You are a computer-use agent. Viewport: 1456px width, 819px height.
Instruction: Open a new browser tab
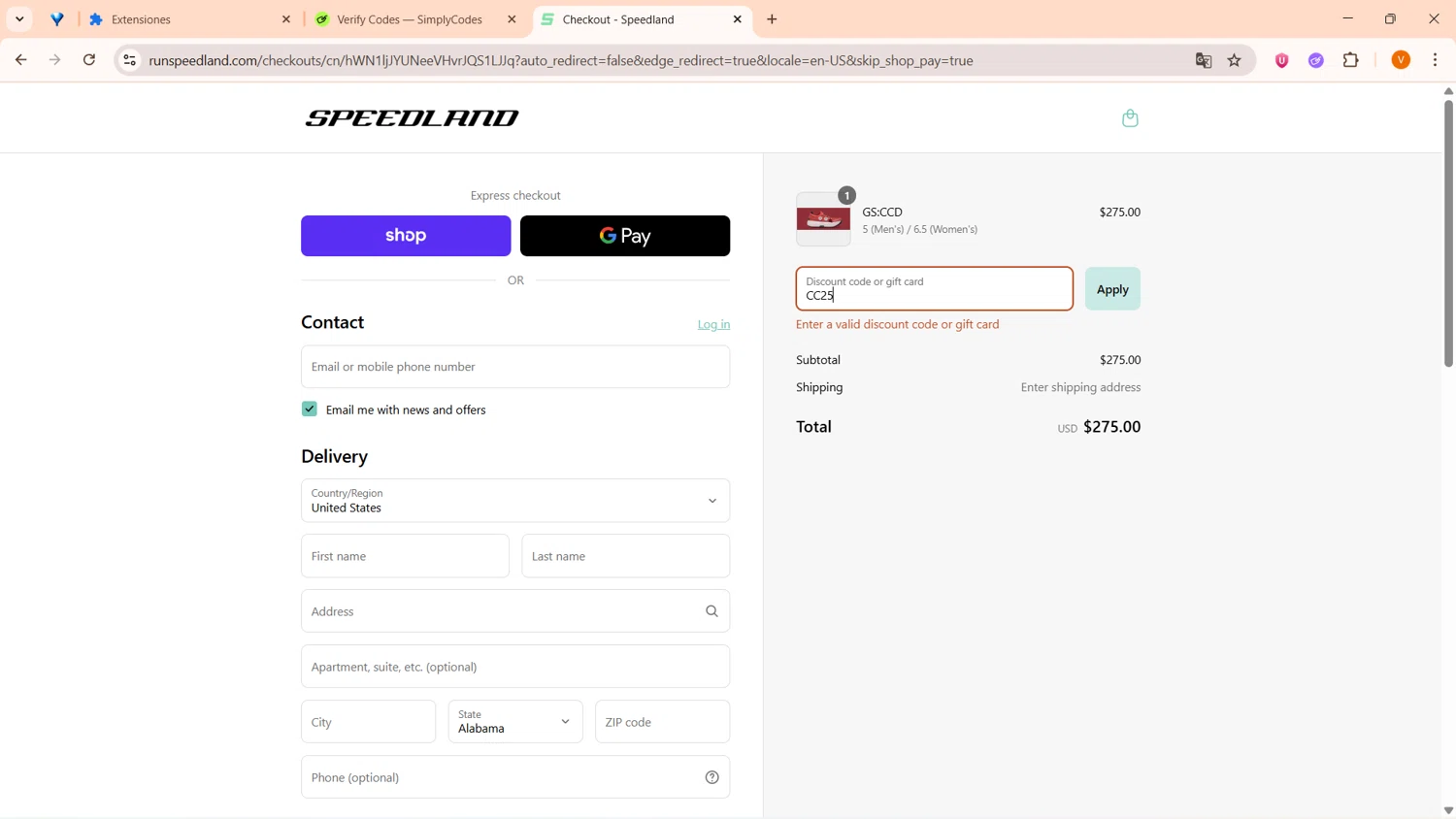[x=773, y=19]
